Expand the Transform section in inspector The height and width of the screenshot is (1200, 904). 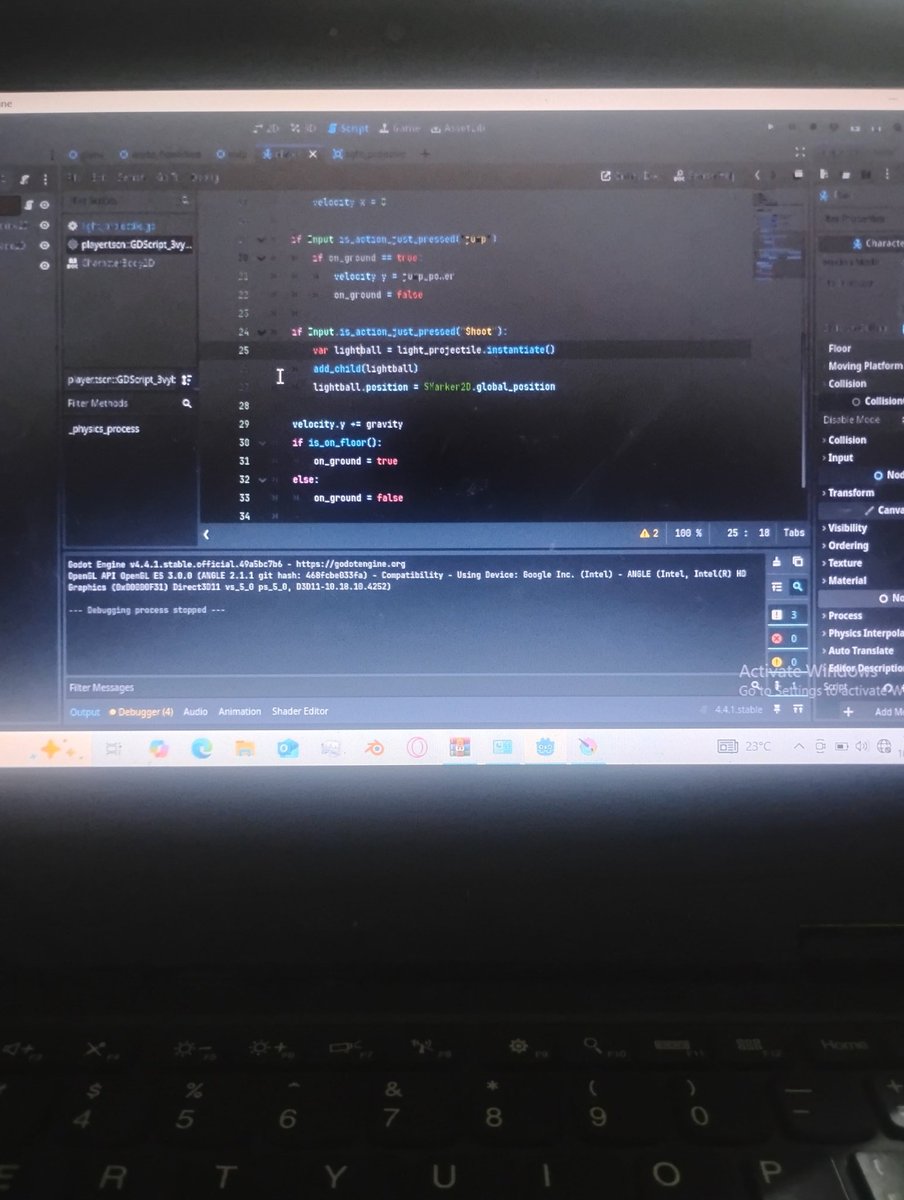[849, 493]
